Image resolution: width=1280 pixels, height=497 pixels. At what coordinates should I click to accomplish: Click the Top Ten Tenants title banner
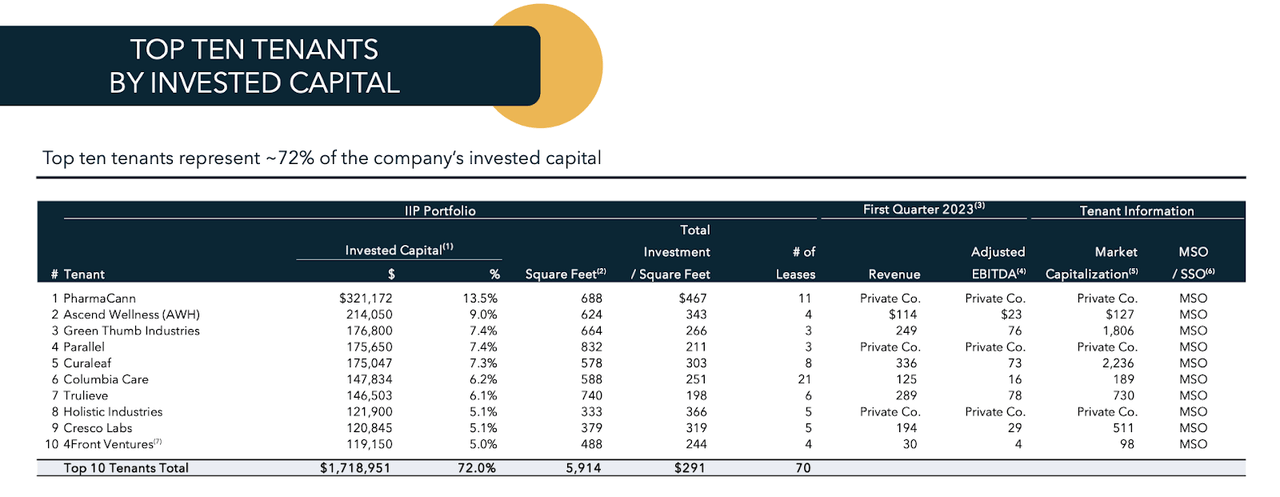pos(255,66)
